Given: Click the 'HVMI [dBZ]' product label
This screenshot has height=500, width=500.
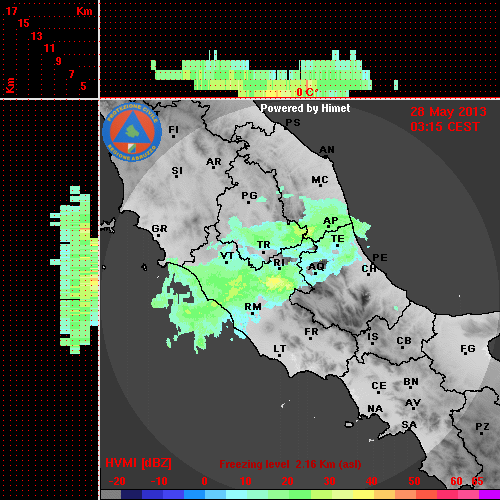Looking at the screenshot, I should pyautogui.click(x=138, y=463).
